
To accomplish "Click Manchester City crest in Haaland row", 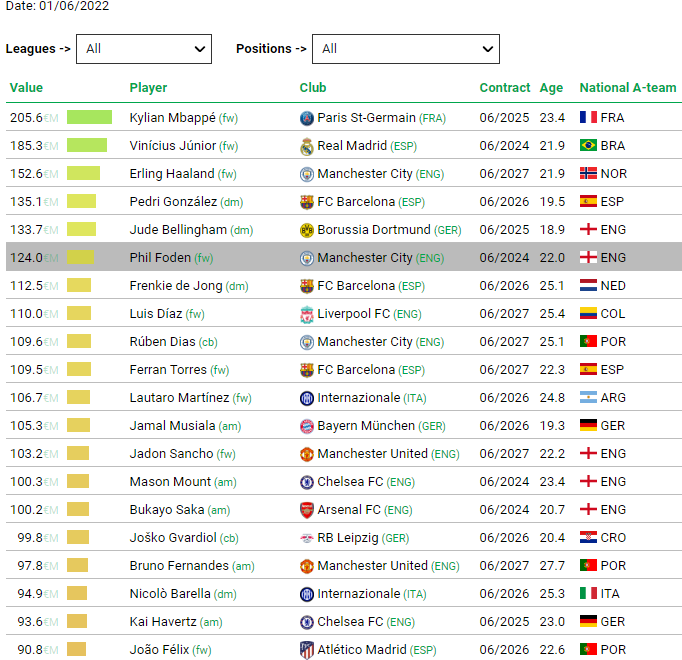I will (307, 174).
